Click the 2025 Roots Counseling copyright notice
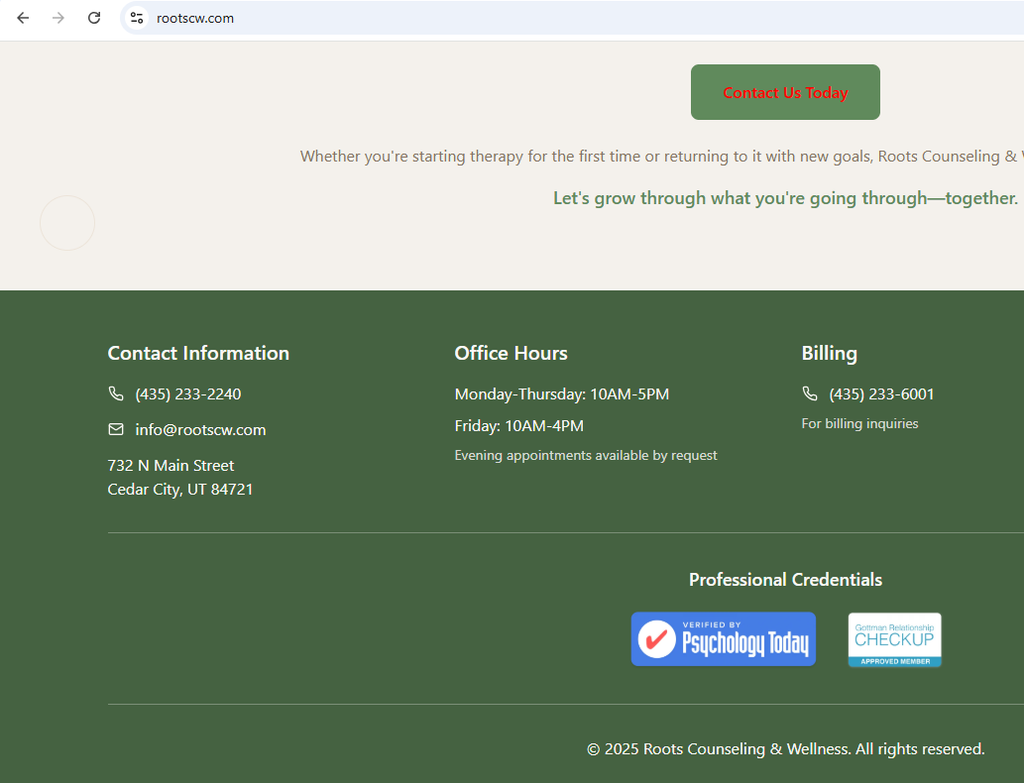The width and height of the screenshot is (1024, 783). click(x=785, y=748)
